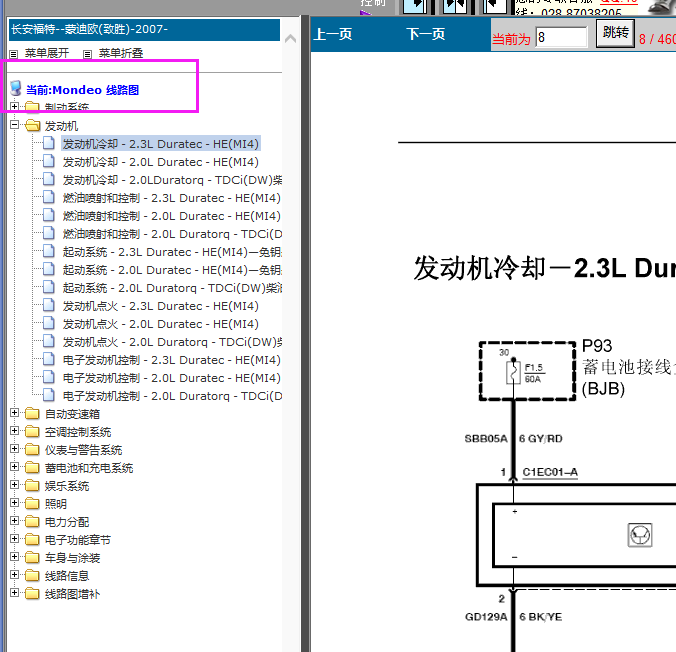
Task: Open 发动机冷却 - 2.3L Duratec - HE(MI4)
Action: [x=161, y=144]
